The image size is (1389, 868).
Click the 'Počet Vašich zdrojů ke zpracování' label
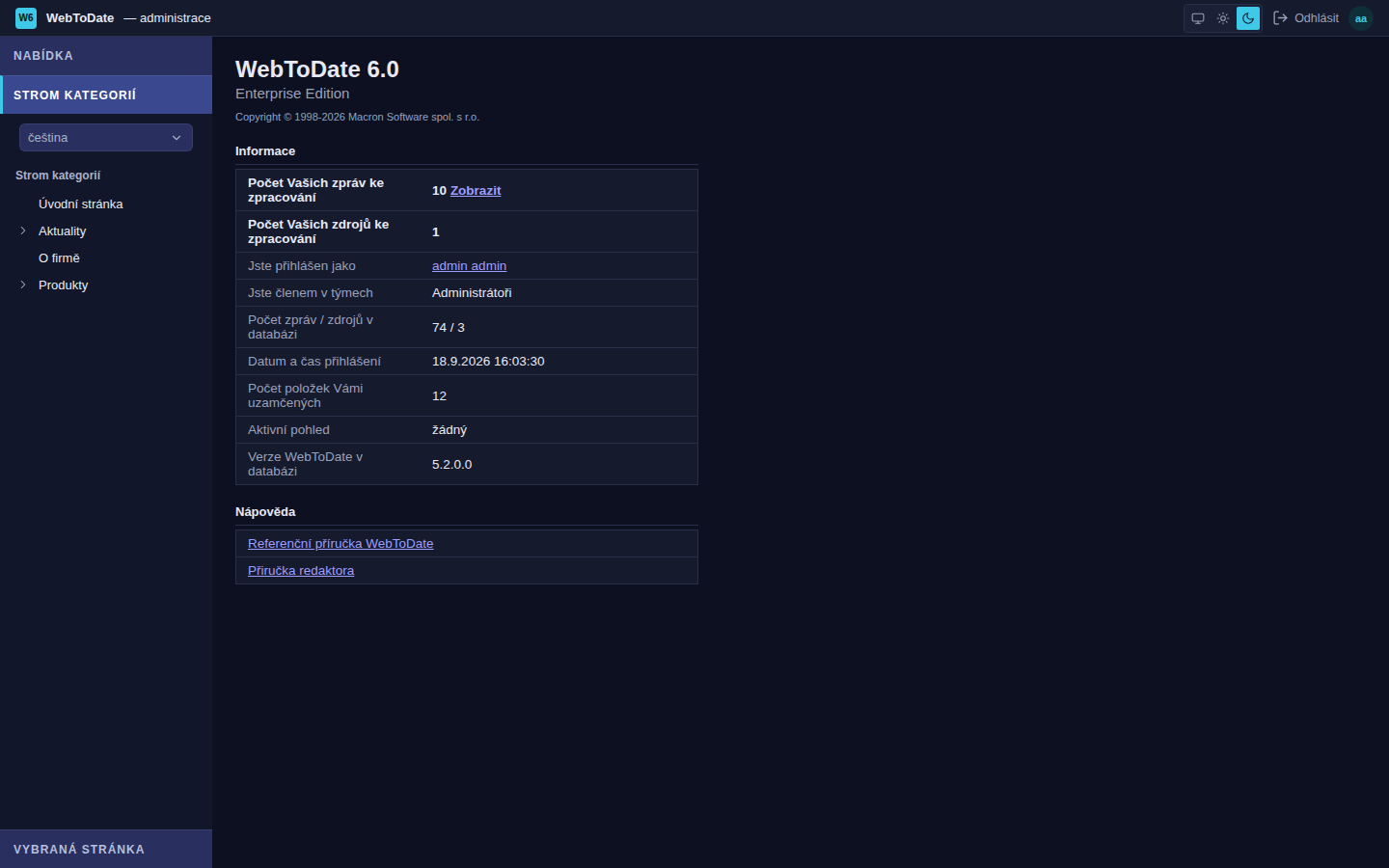pyautogui.click(x=318, y=231)
